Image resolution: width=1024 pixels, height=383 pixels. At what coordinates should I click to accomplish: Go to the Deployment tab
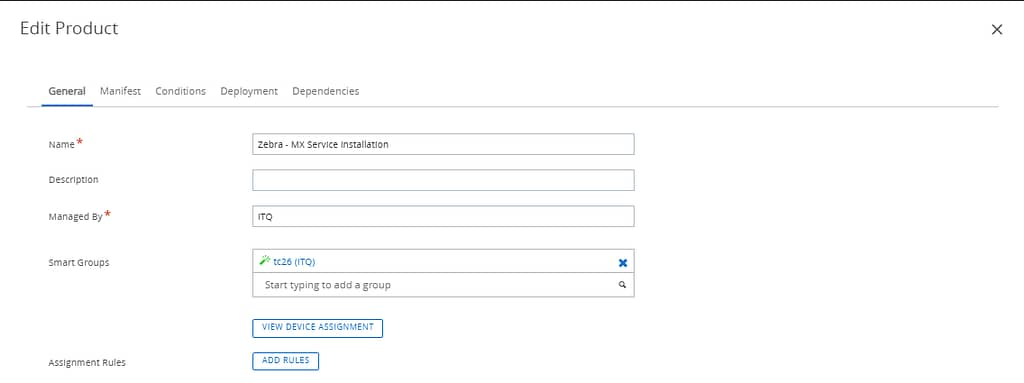[249, 91]
